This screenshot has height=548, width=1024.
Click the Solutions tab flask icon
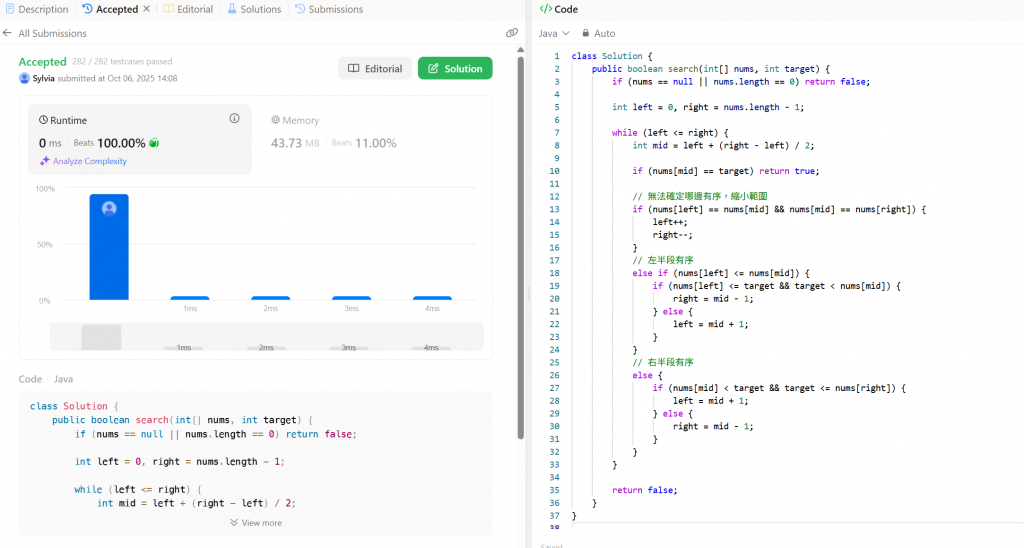(232, 9)
